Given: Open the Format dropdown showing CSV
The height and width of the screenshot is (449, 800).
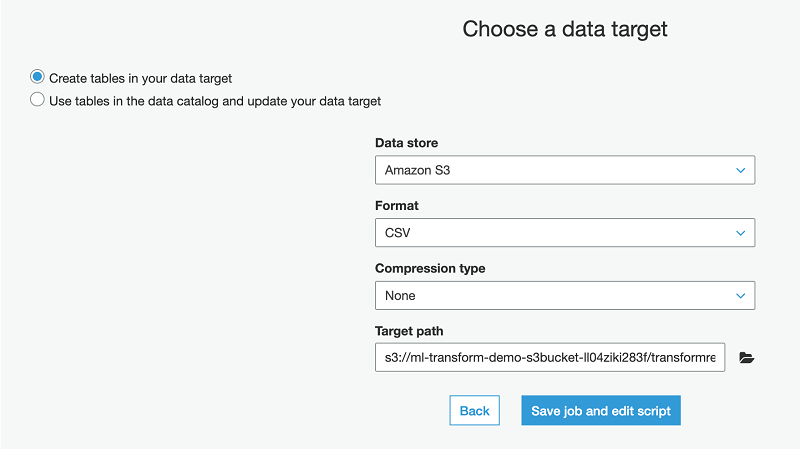Looking at the screenshot, I should point(564,233).
